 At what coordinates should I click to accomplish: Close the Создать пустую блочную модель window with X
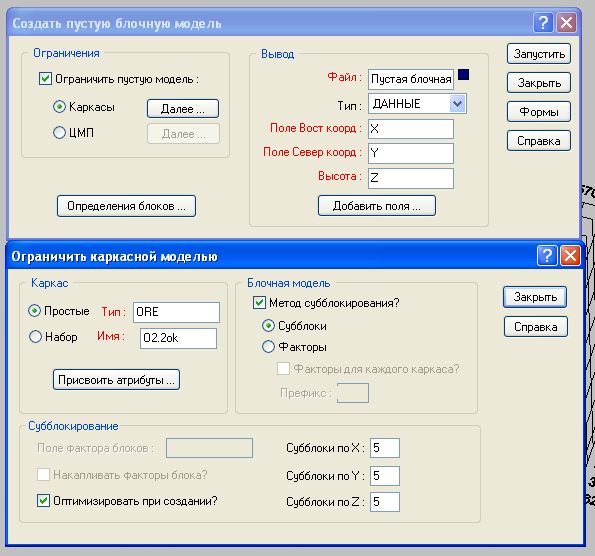567,23
